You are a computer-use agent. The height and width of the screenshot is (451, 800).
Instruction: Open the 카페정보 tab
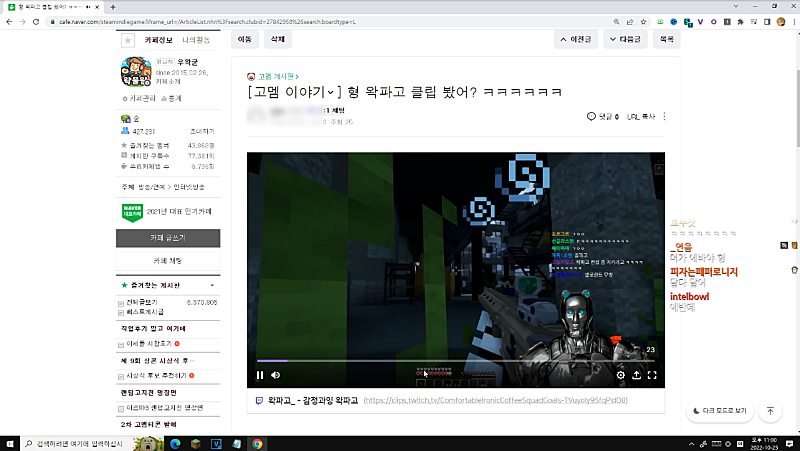click(158, 40)
